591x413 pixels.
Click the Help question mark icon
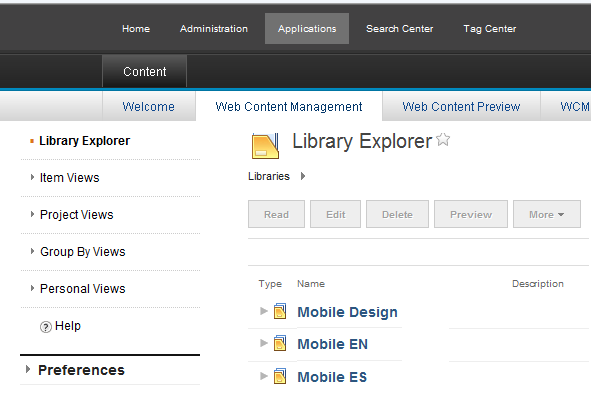point(46,327)
